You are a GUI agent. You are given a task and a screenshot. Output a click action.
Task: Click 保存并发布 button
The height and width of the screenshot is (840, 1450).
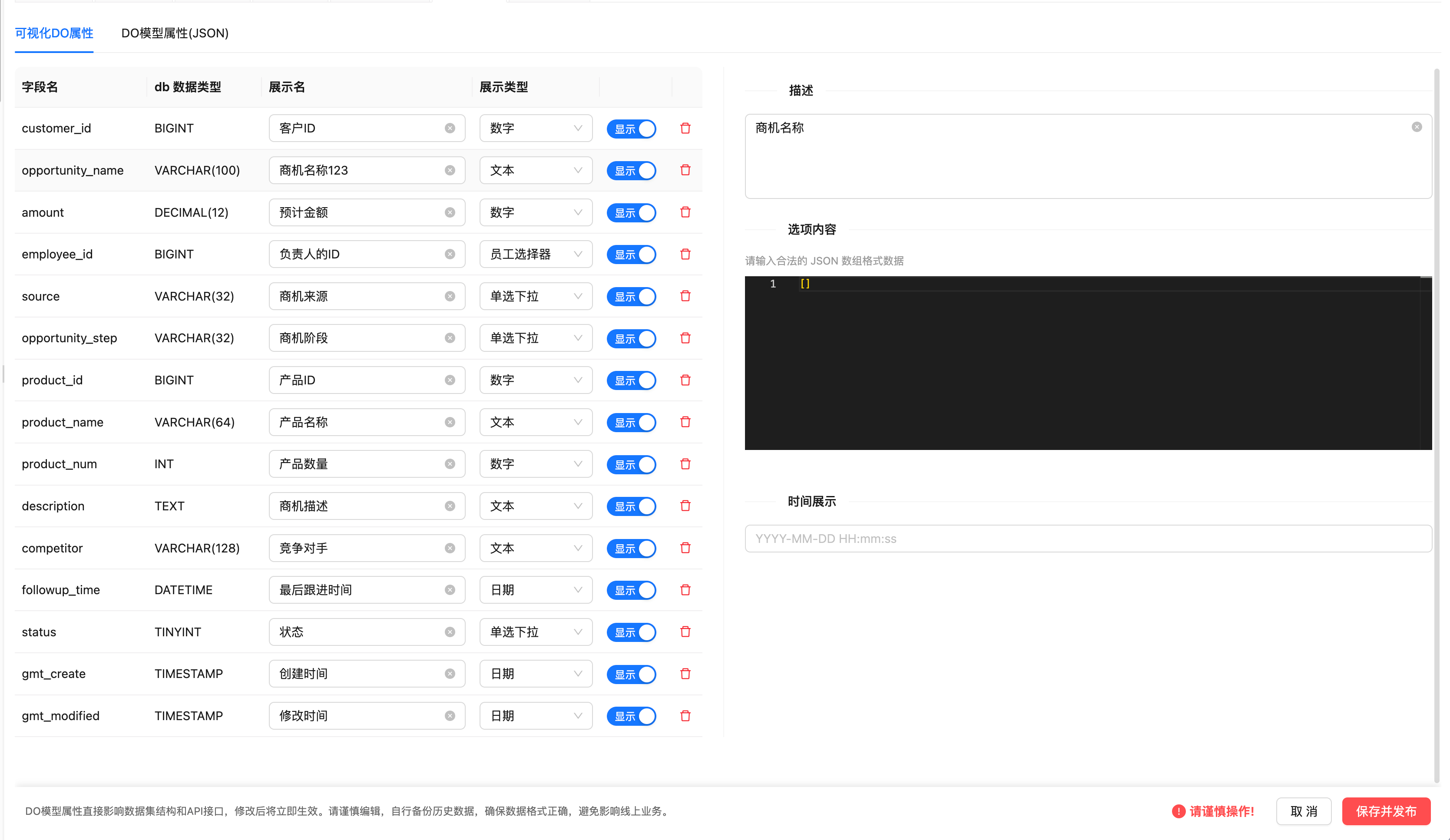(1386, 811)
